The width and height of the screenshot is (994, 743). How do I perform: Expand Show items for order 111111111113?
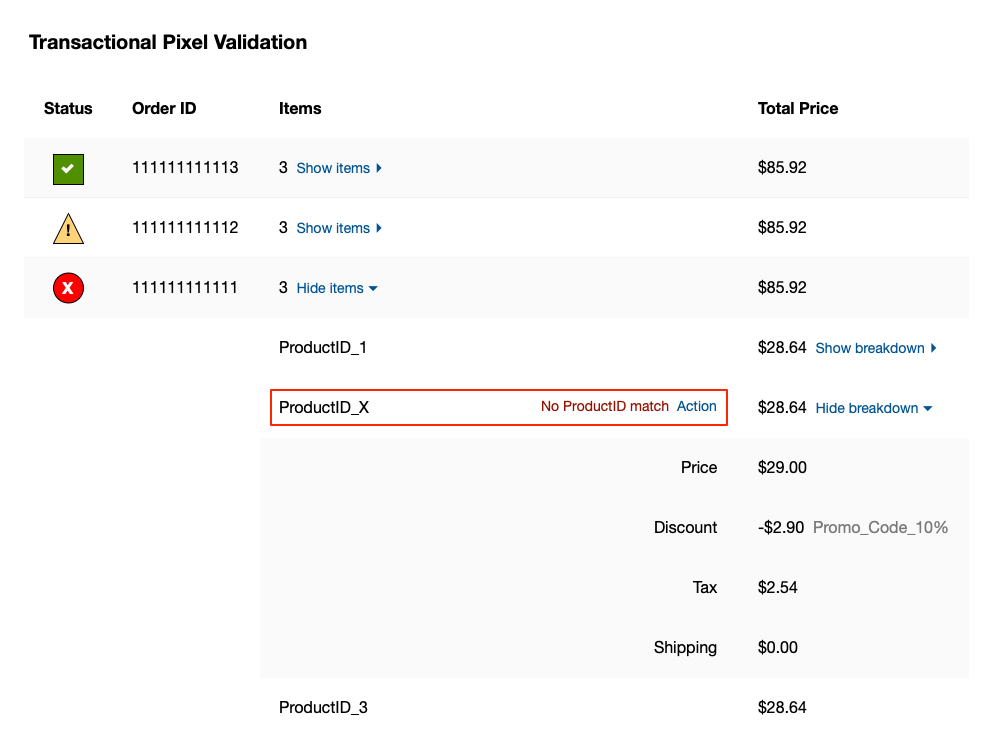tap(331, 168)
